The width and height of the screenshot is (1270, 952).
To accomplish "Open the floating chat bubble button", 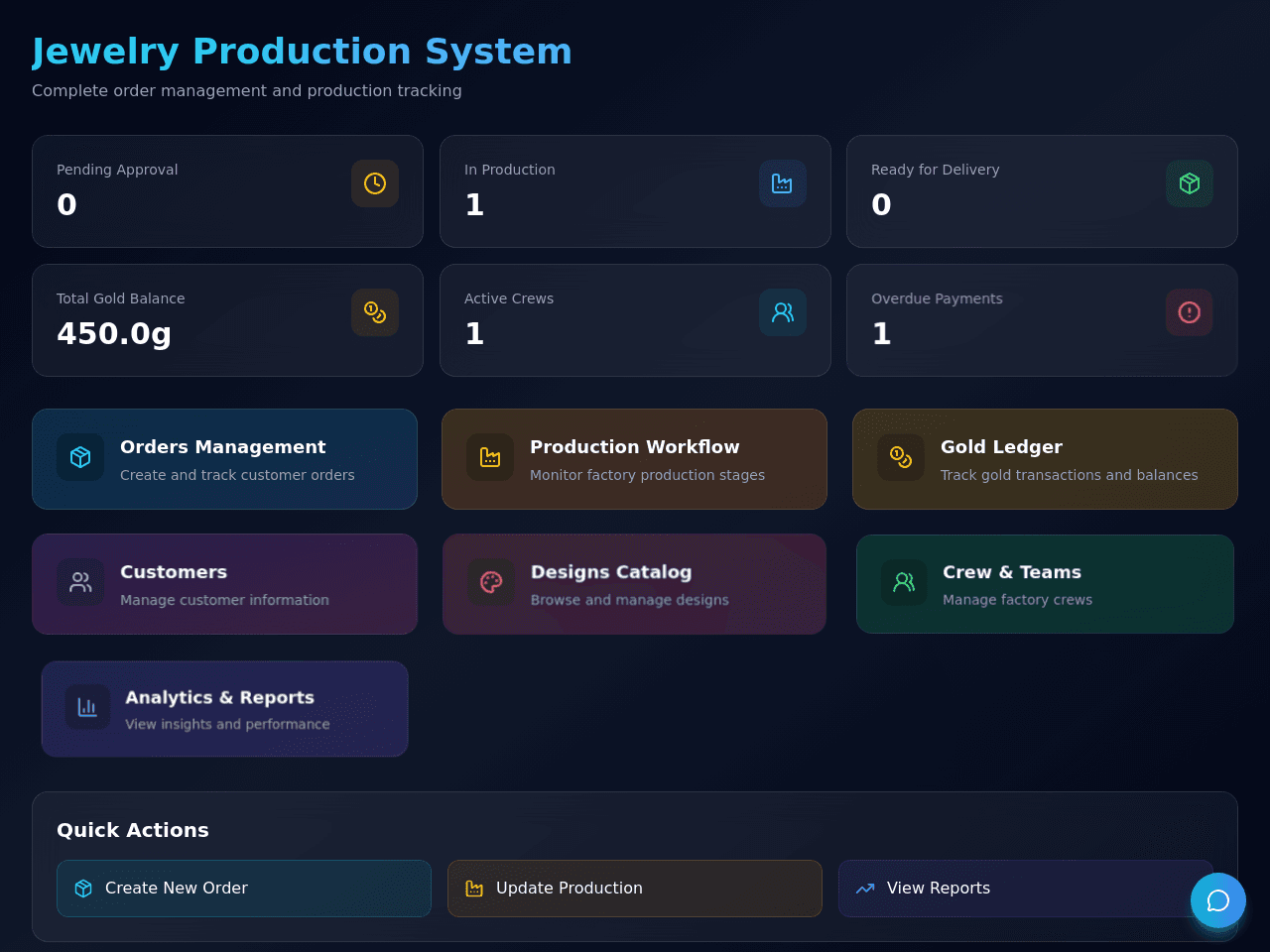I will [x=1218, y=900].
